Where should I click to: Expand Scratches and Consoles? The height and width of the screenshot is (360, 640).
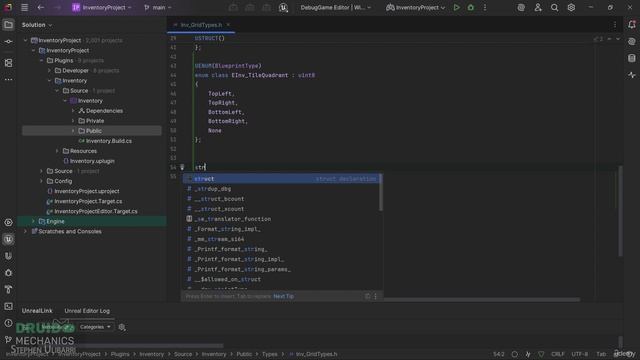click(25, 231)
